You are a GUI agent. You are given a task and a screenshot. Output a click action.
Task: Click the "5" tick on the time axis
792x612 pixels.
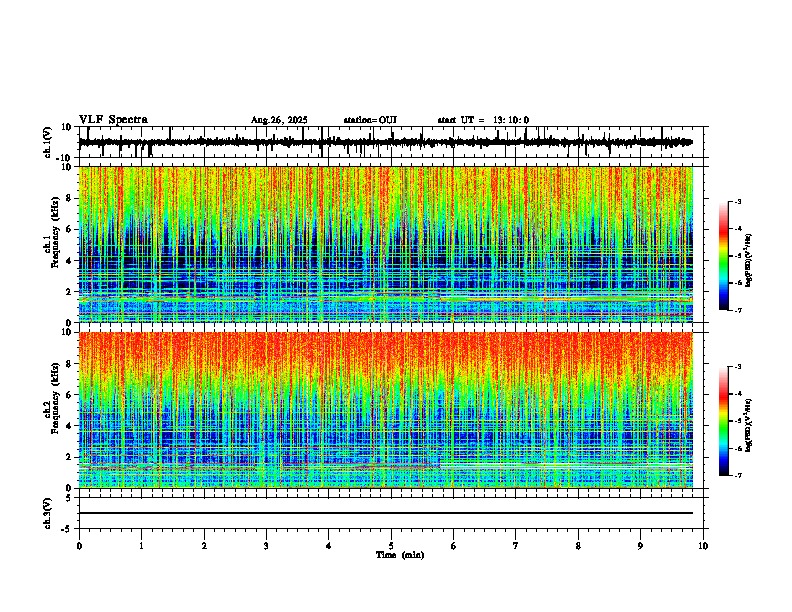[x=391, y=546]
